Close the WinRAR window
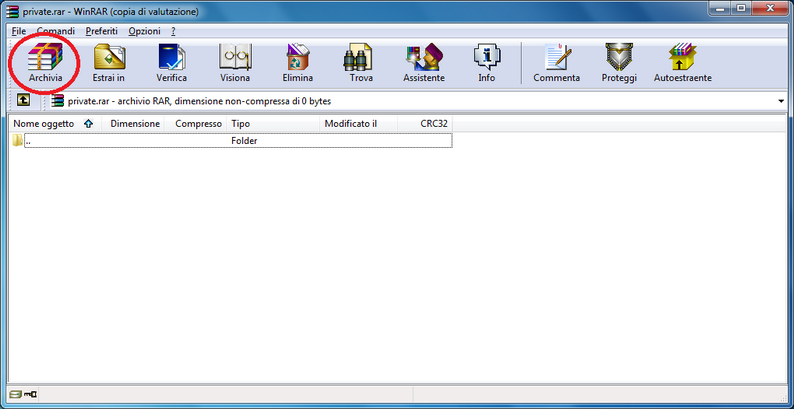 coord(770,9)
